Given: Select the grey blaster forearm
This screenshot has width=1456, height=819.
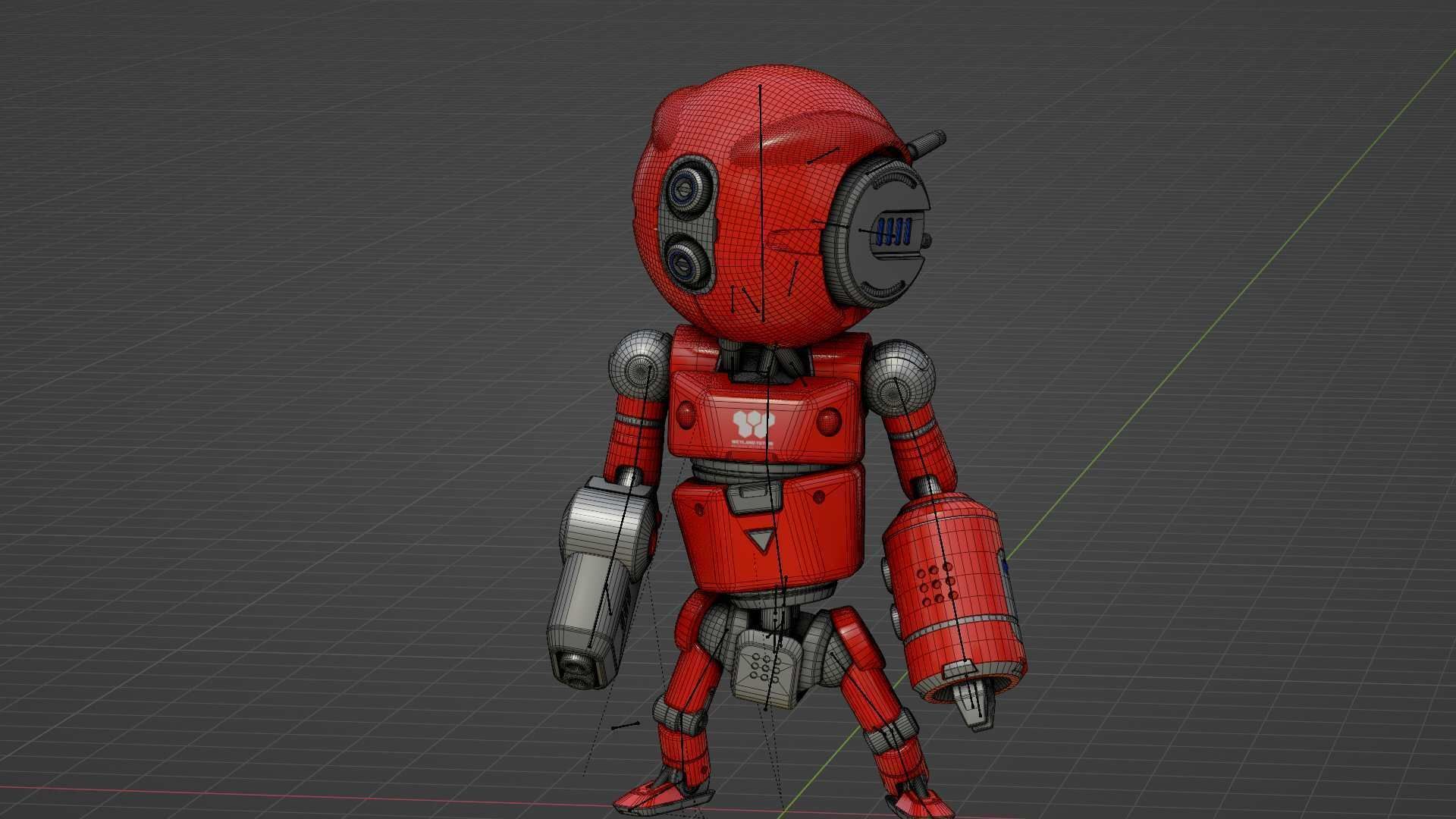Looking at the screenshot, I should coord(601,583).
